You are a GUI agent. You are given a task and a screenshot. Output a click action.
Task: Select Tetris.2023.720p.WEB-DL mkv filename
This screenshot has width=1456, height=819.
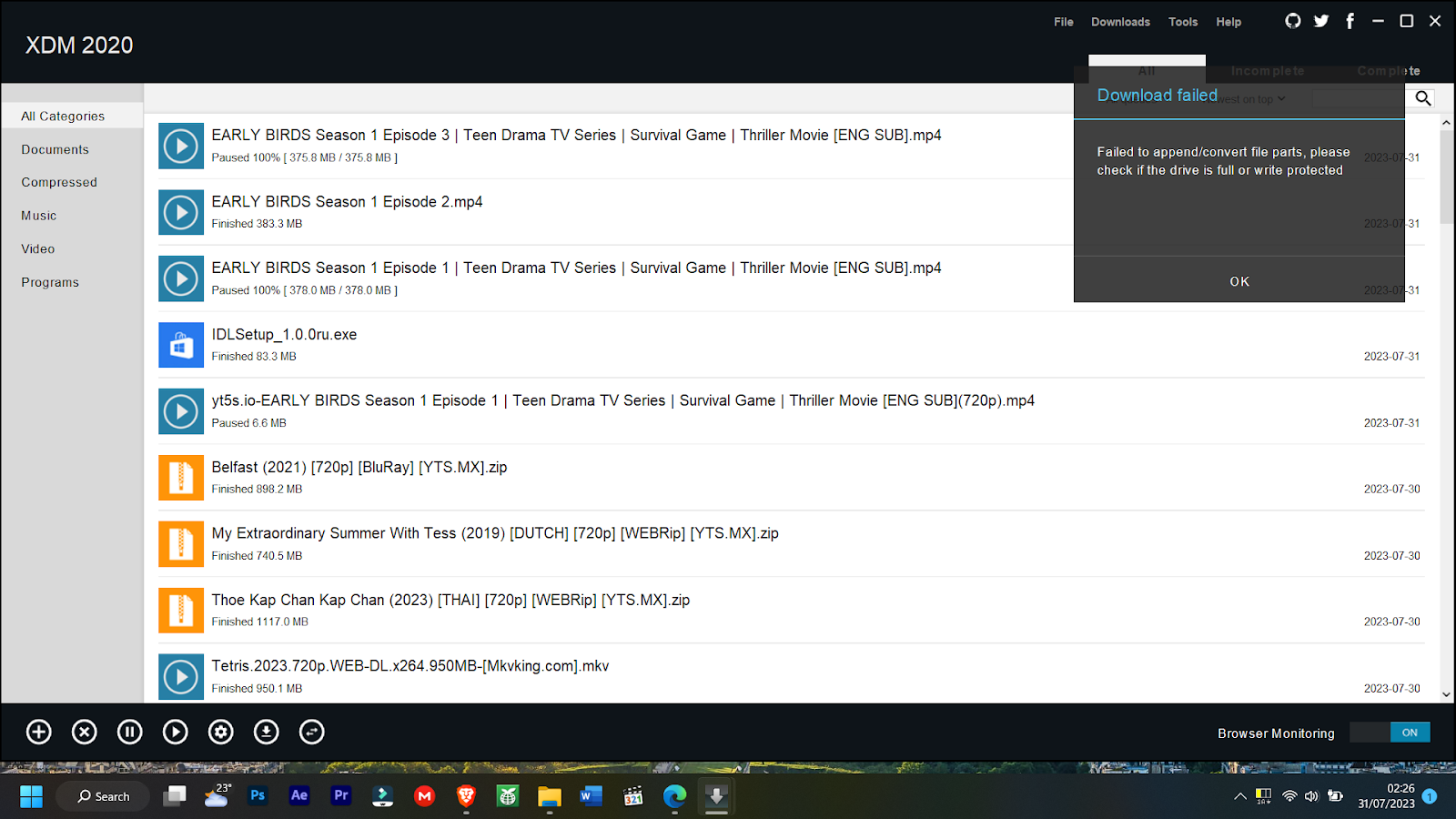click(410, 666)
